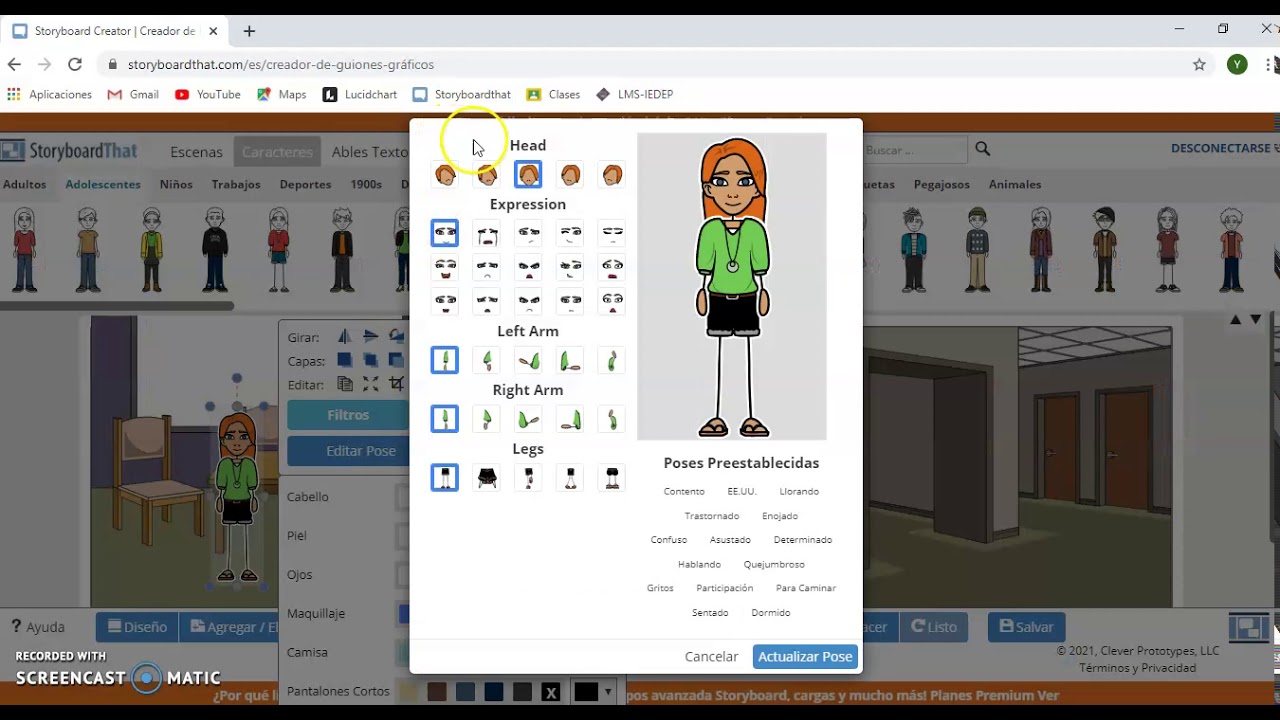The height and width of the screenshot is (720, 1280).
Task: Switch to Deportes character category
Action: pyautogui.click(x=305, y=184)
